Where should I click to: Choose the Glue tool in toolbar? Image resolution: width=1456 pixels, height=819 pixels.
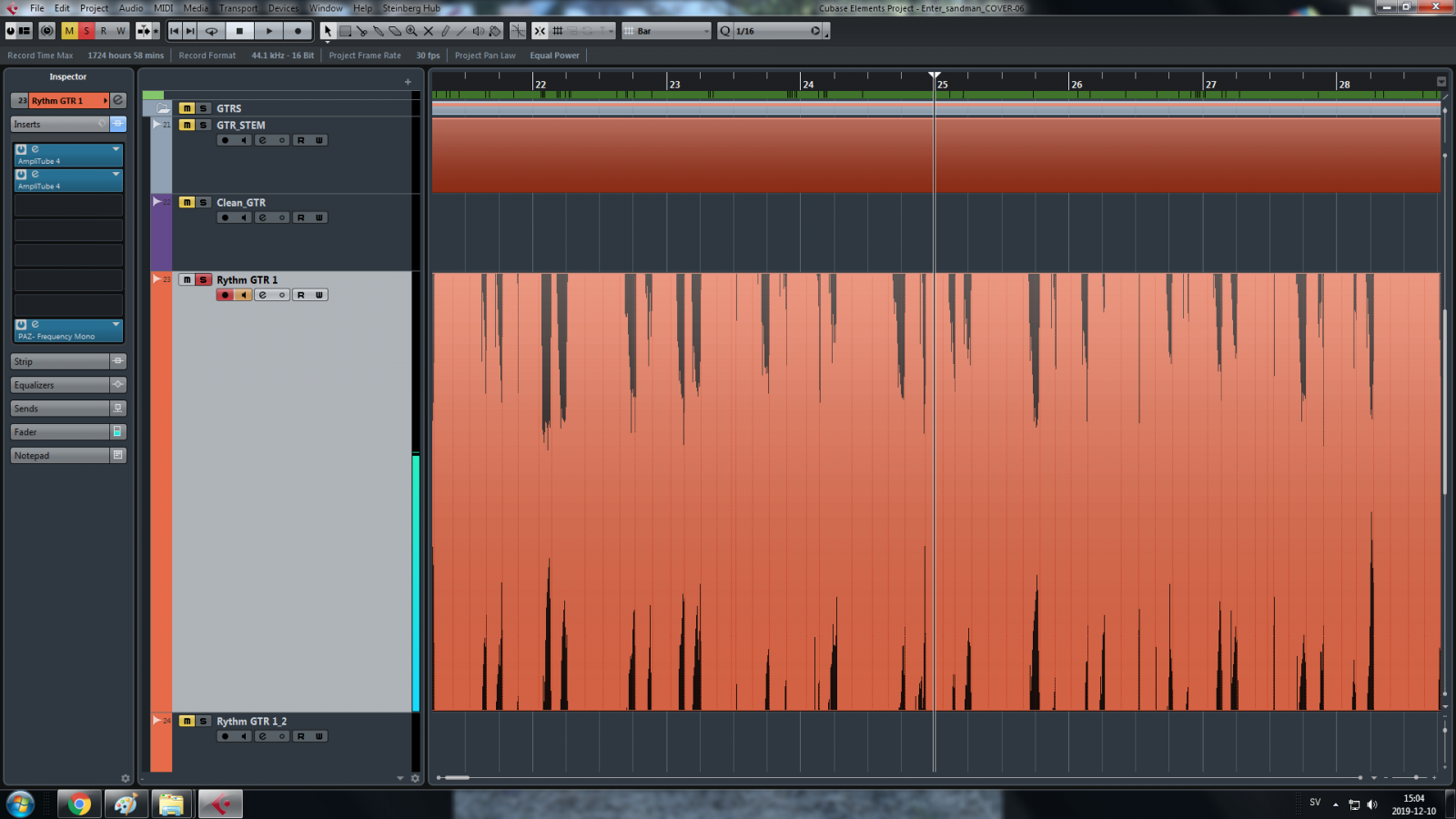point(379,31)
